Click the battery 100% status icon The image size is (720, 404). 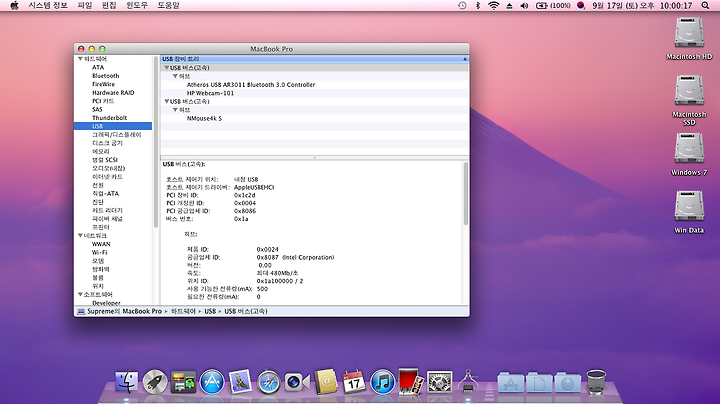click(553, 6)
